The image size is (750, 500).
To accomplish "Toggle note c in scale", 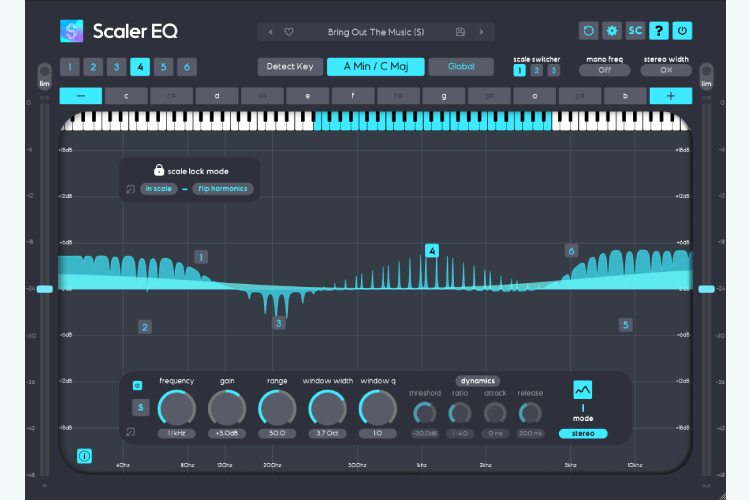I will pyautogui.click(x=126, y=96).
